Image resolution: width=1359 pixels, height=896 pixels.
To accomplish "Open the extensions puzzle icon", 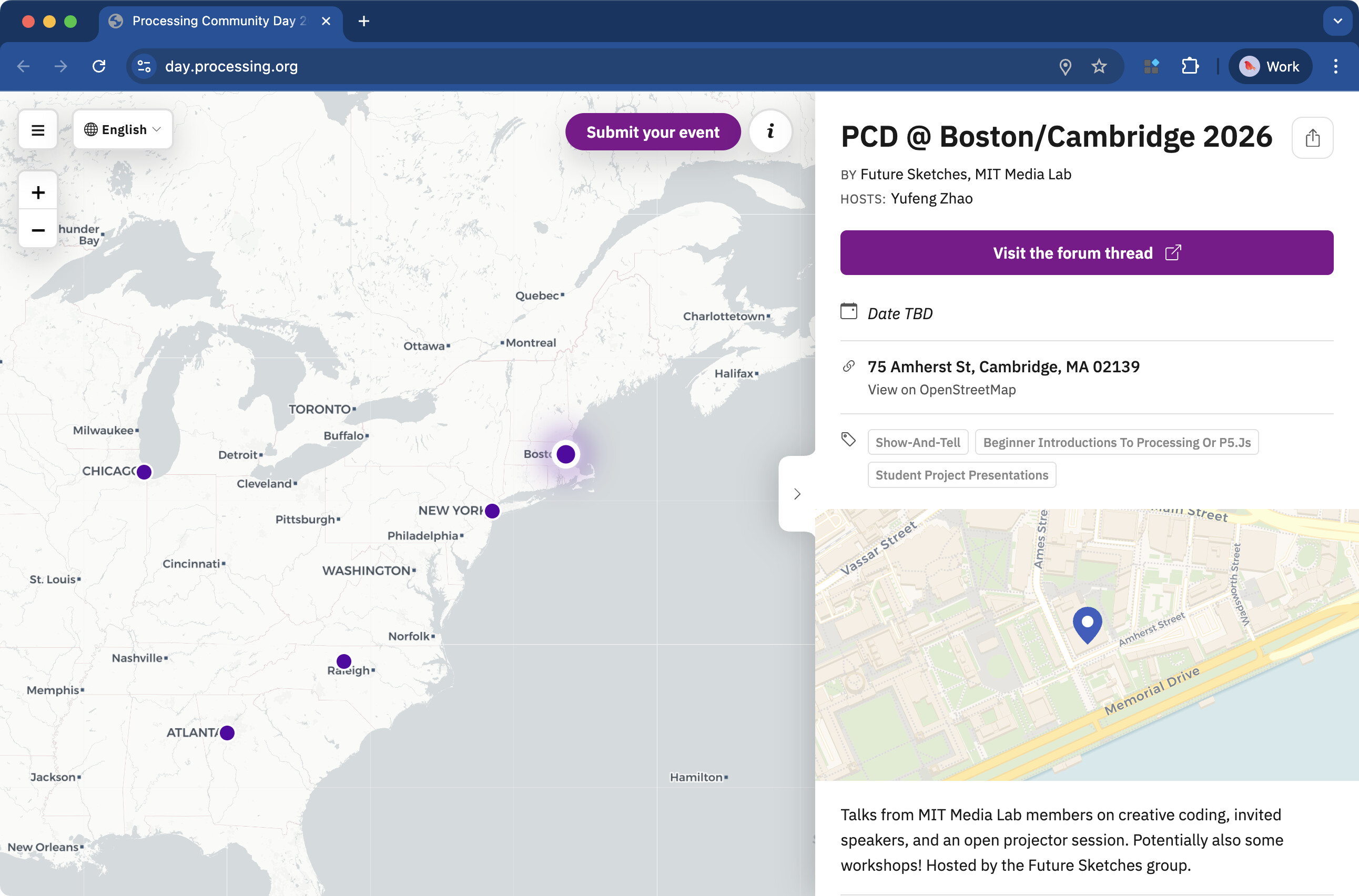I will click(x=1190, y=66).
